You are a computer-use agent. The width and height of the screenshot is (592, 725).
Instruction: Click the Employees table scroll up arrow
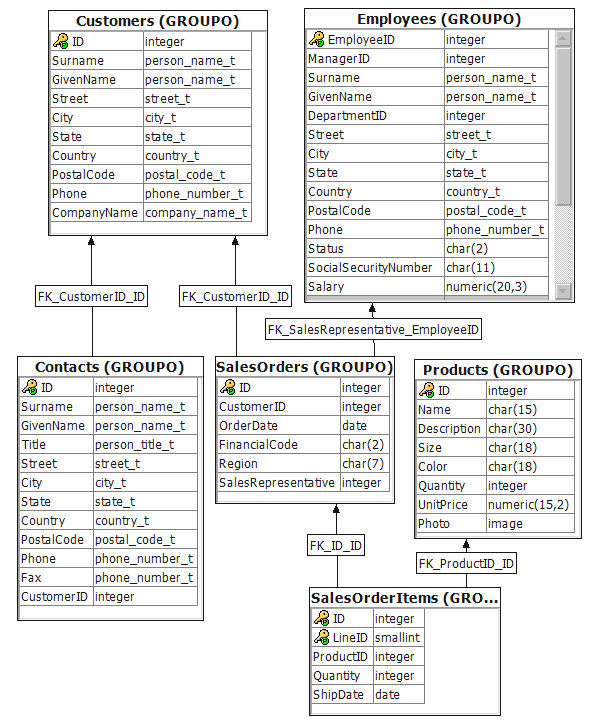click(563, 39)
